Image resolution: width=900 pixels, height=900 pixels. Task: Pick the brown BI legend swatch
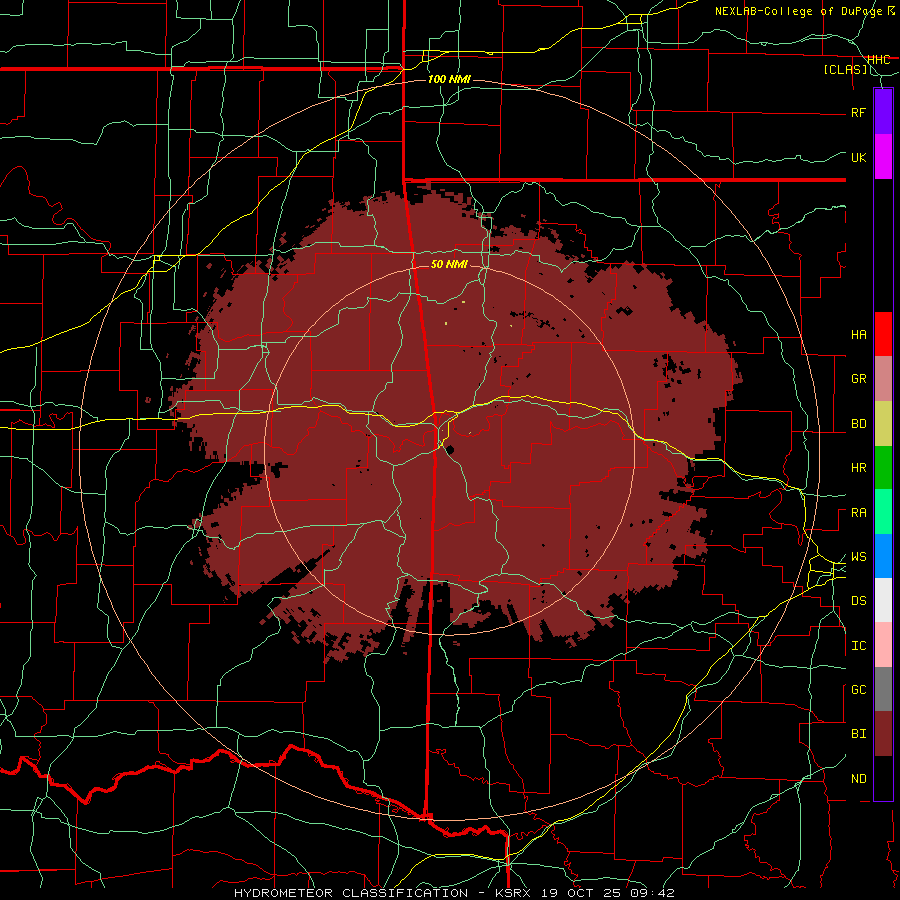pyautogui.click(x=883, y=734)
